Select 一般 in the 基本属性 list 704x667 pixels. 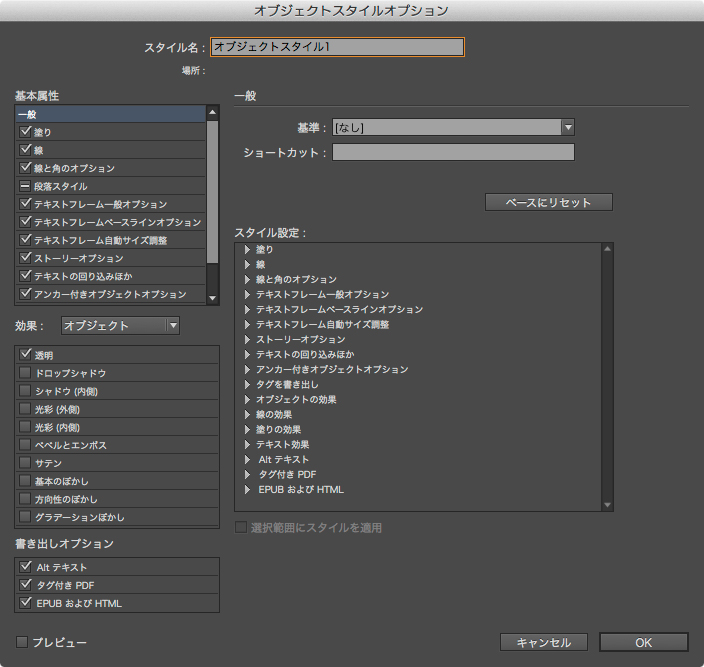(110, 114)
